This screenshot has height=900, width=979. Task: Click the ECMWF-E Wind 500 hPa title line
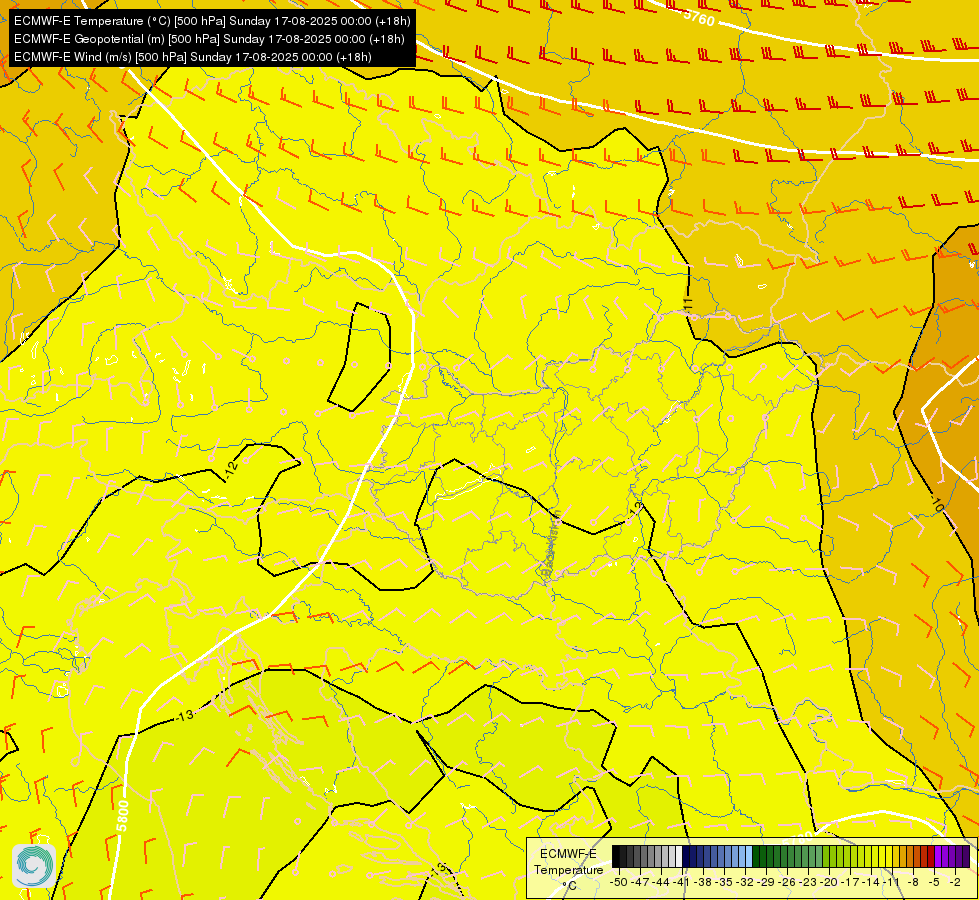(x=193, y=57)
